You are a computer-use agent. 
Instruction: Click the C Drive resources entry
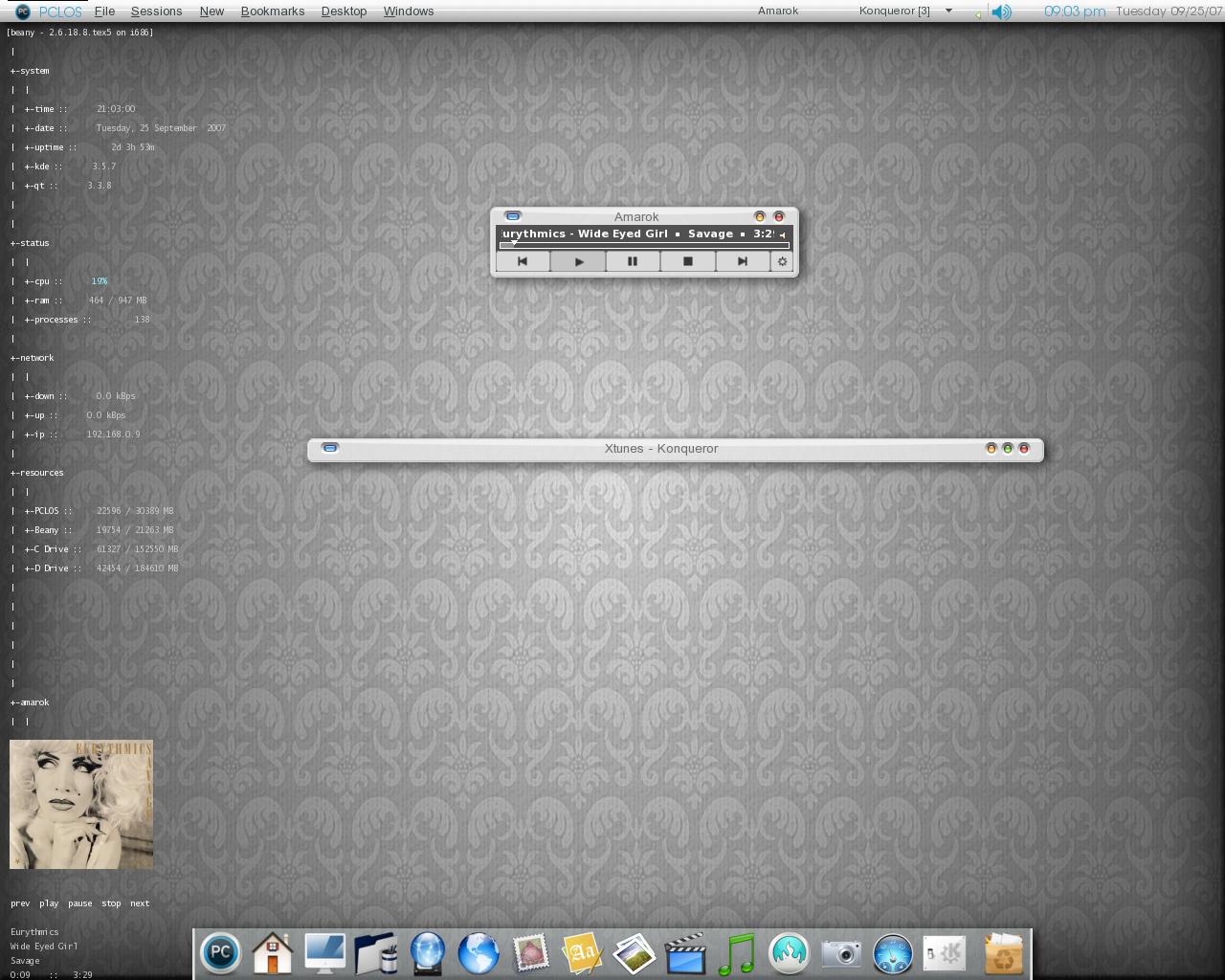click(x=101, y=549)
